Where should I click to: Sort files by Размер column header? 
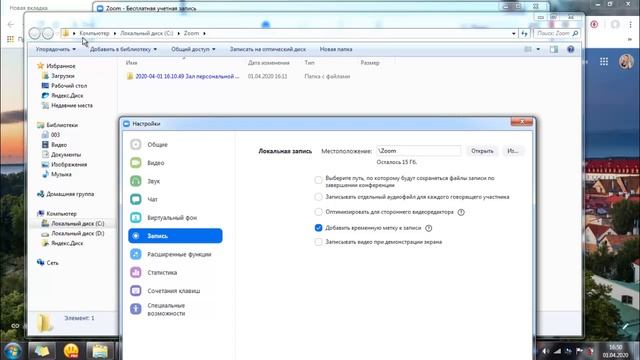[x=370, y=63]
